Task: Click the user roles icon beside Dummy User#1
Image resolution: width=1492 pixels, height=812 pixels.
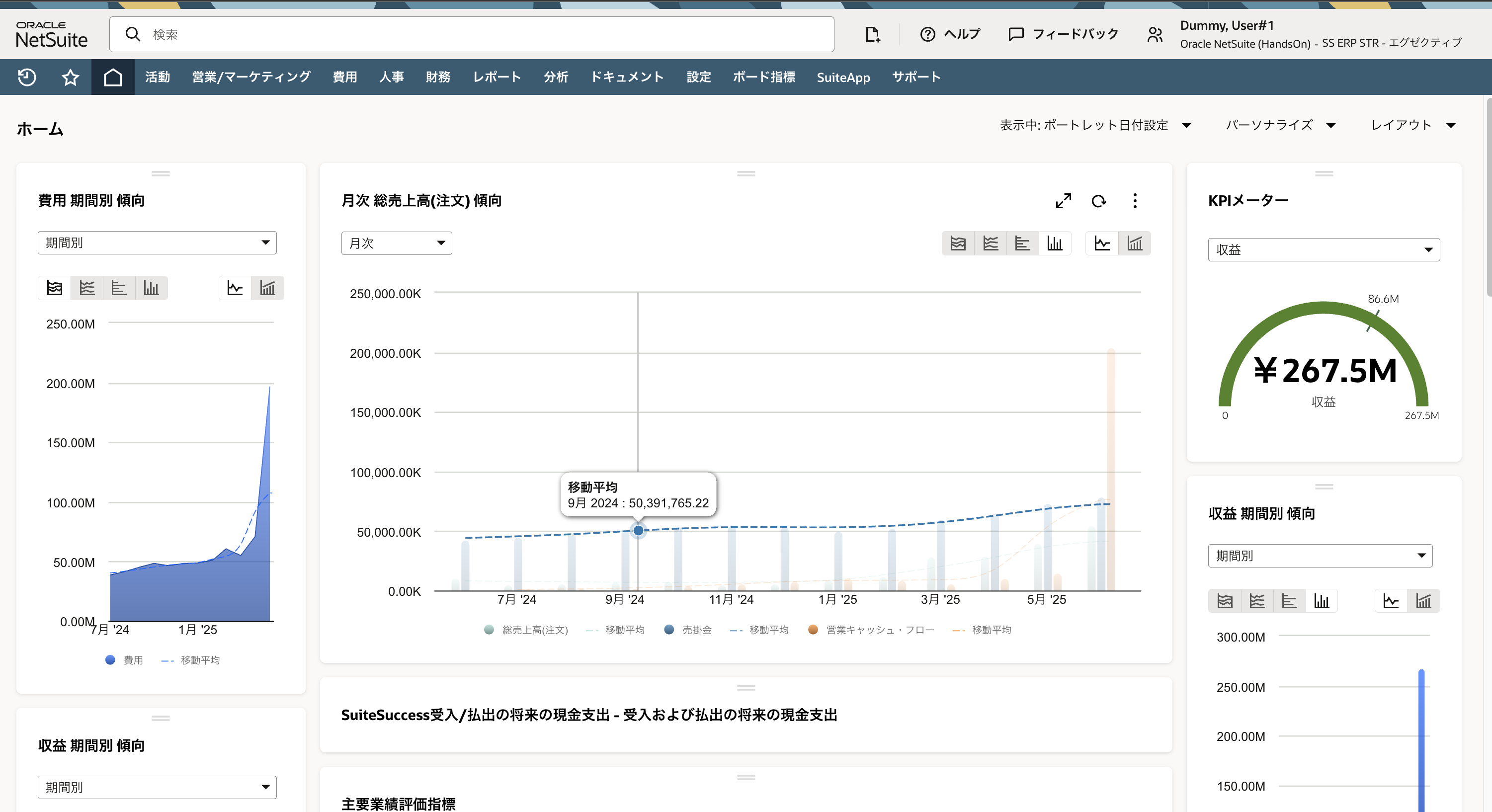Action: click(1155, 35)
